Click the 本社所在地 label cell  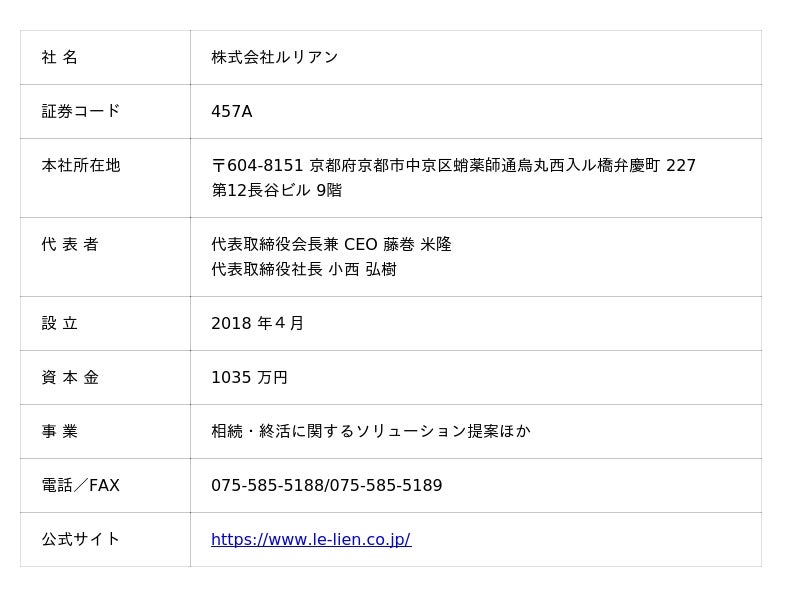point(81,166)
